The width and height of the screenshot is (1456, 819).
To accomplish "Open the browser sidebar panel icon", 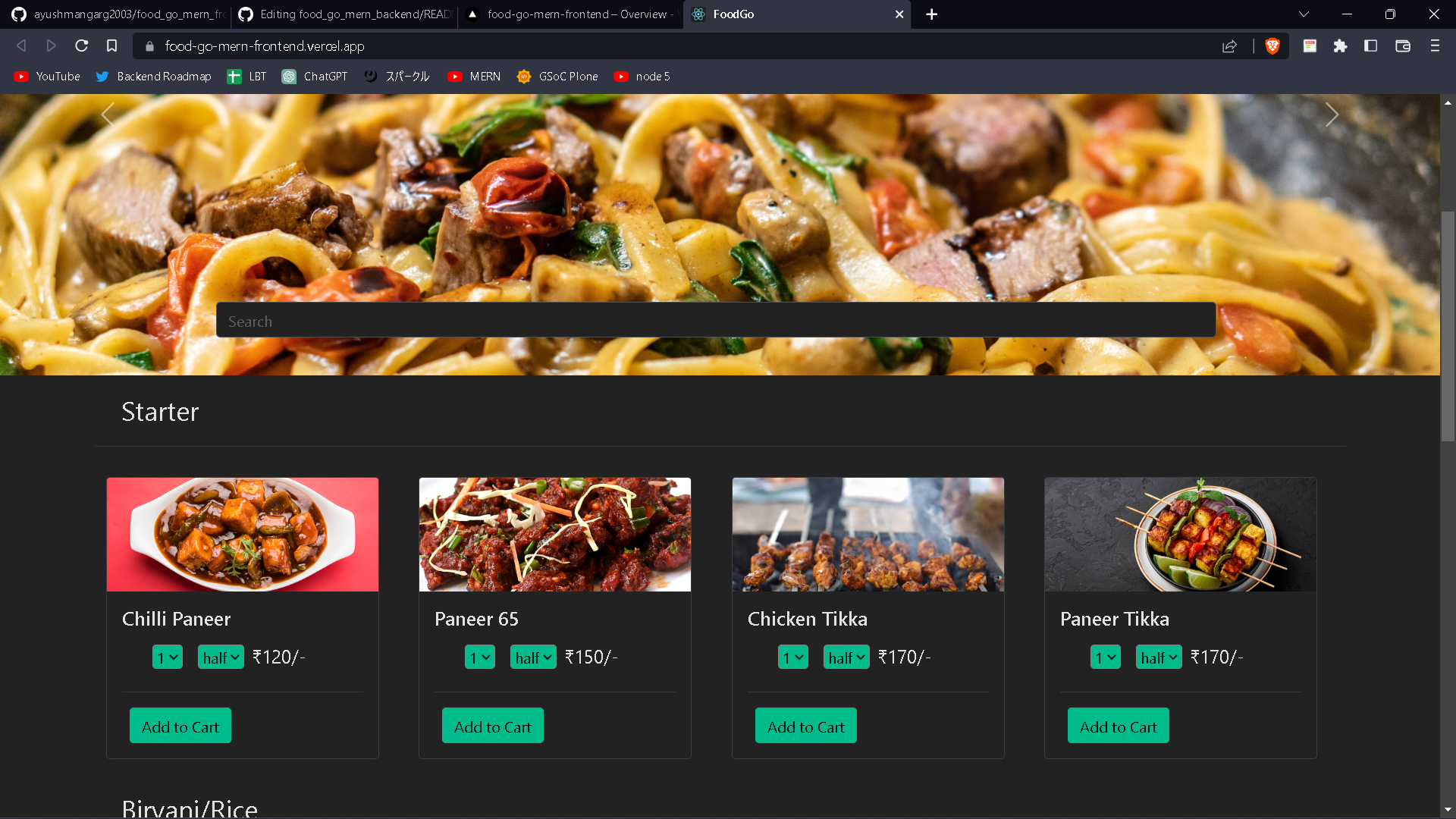I will tap(1371, 46).
